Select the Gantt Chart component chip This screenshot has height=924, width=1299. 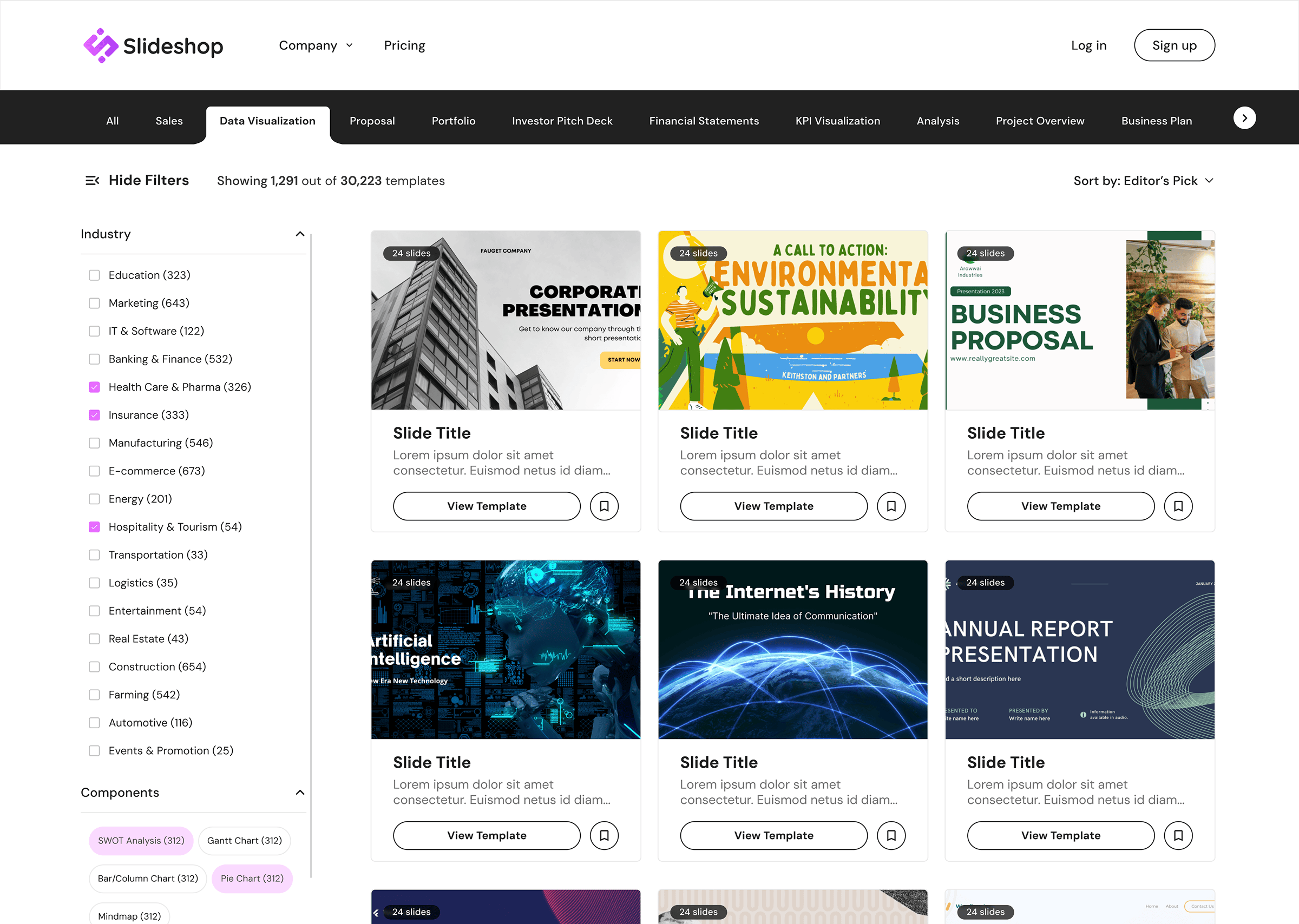pos(244,840)
